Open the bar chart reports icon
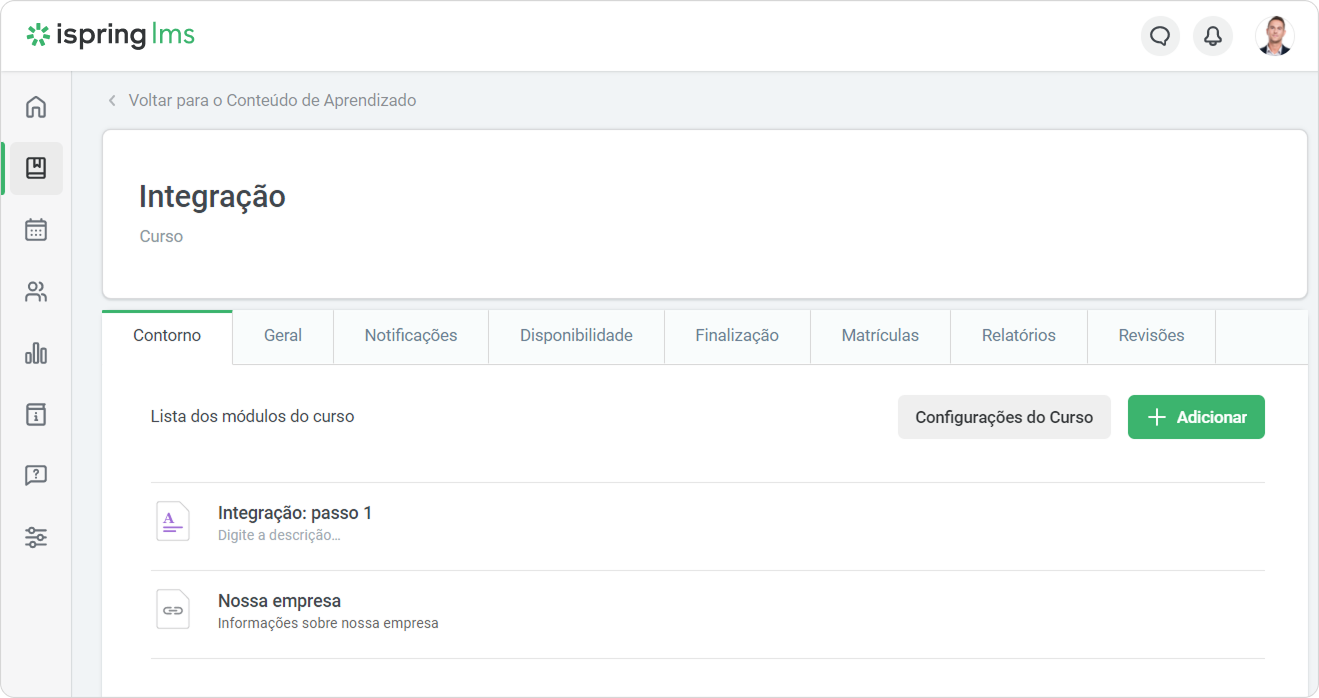The image size is (1319, 698). coord(36,353)
